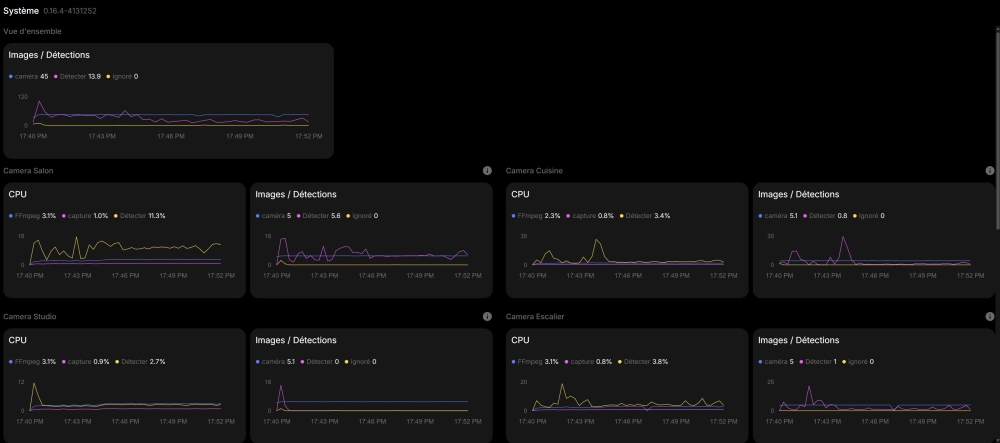Click the "Images / Détections" title in the Camera Salon card

coord(296,194)
